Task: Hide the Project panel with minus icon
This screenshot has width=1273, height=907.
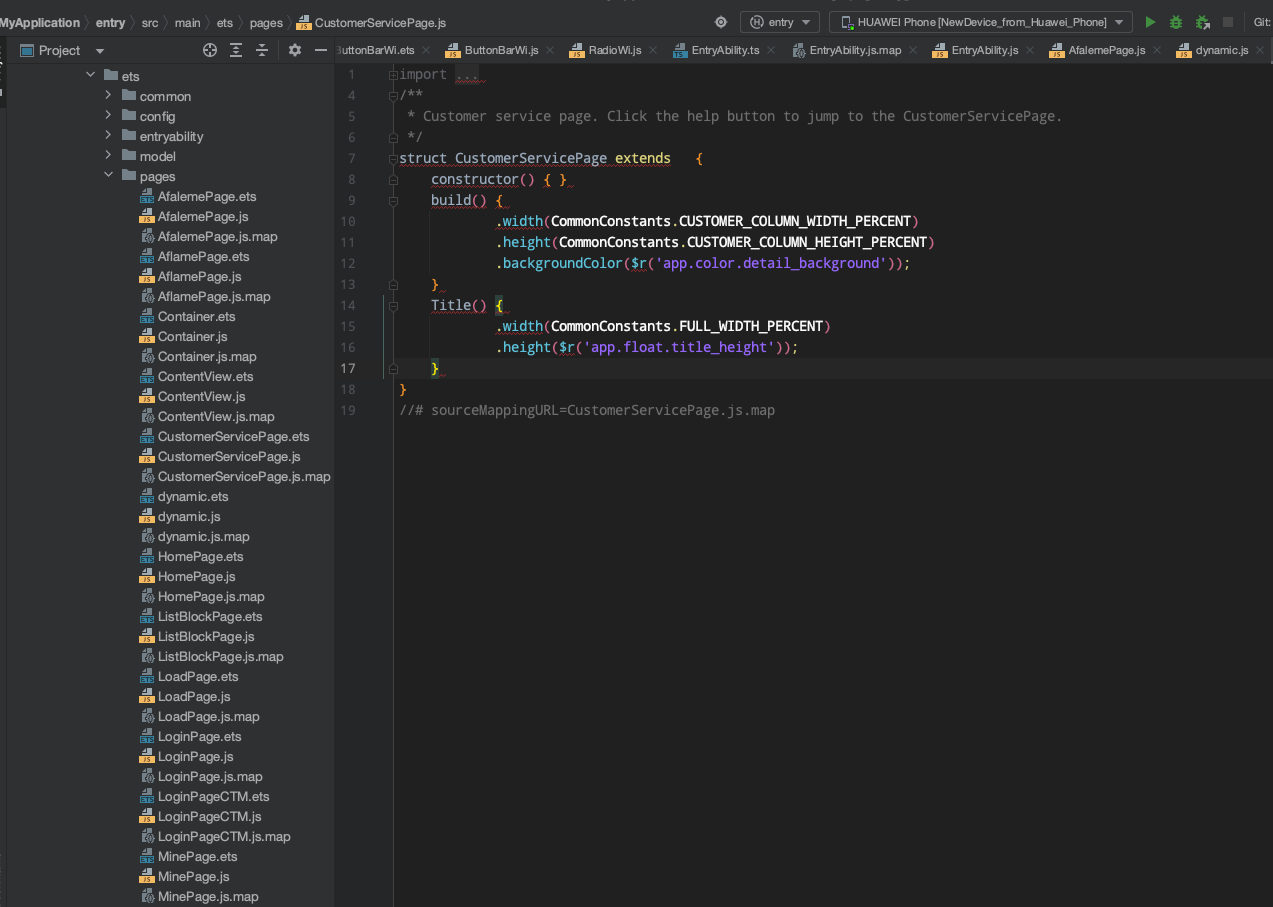Action: pos(321,50)
